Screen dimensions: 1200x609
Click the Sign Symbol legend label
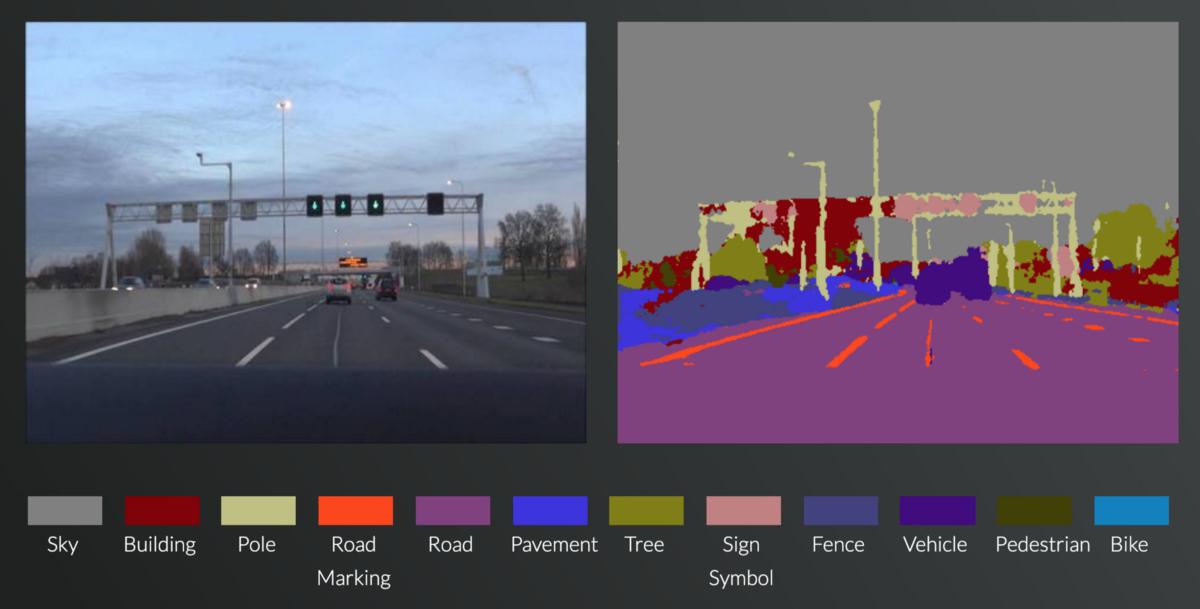pos(741,561)
